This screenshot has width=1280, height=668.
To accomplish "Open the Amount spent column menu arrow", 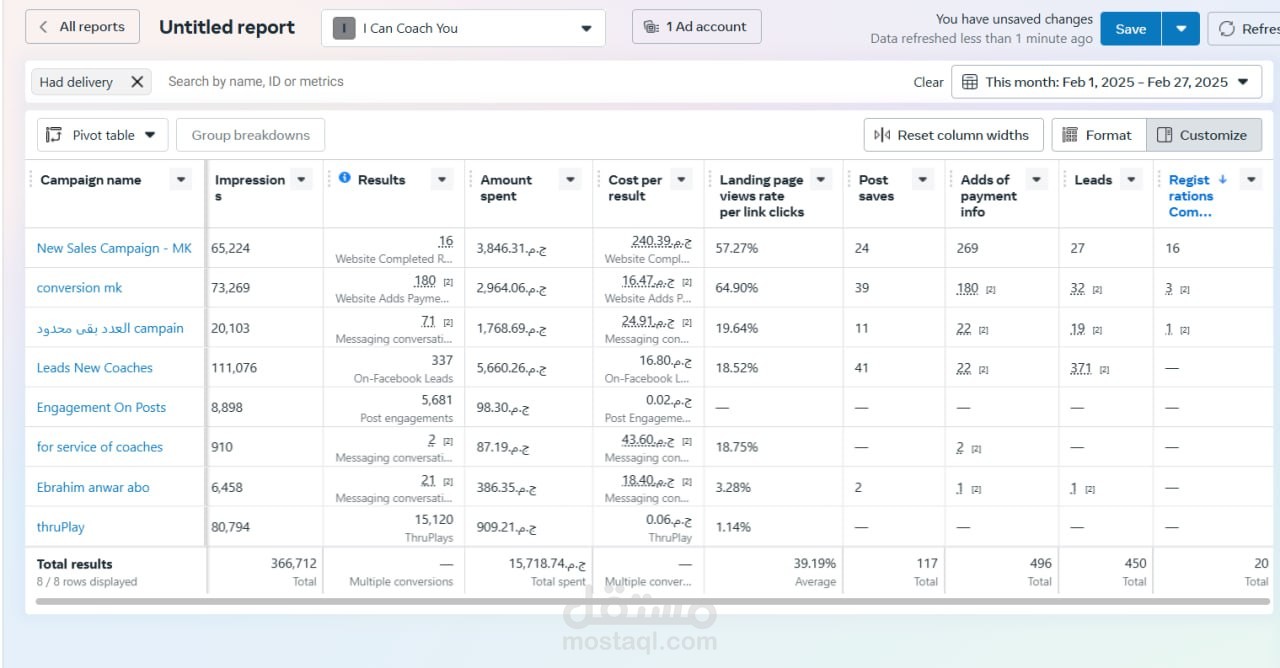I will pyautogui.click(x=570, y=180).
